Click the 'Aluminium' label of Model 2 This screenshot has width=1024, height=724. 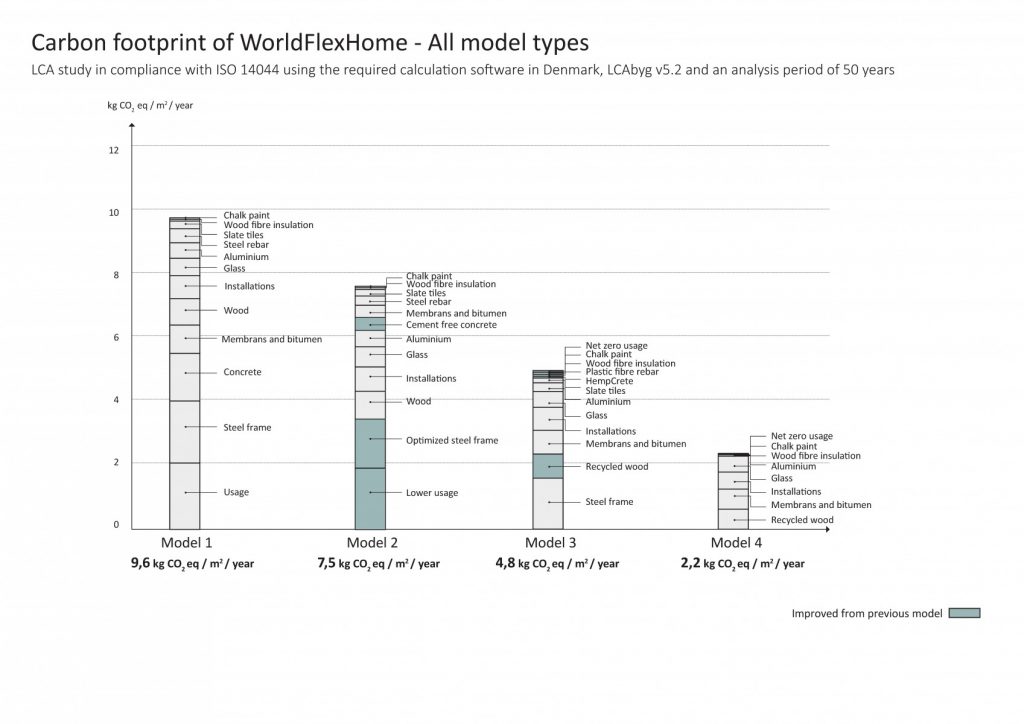[428, 339]
